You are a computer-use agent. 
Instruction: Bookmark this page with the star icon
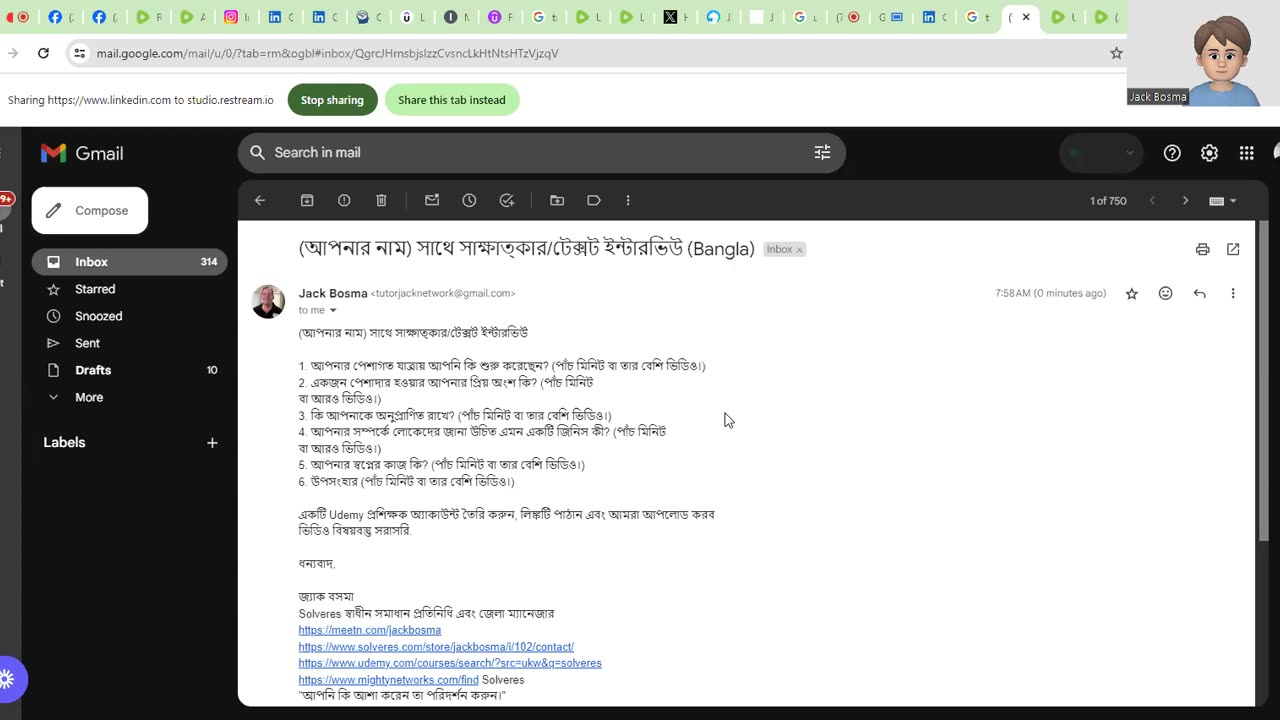click(1116, 53)
